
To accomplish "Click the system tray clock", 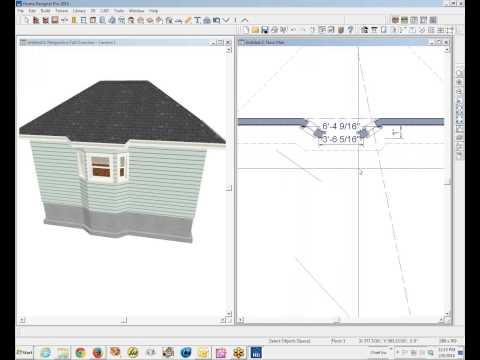I will (x=446, y=352).
